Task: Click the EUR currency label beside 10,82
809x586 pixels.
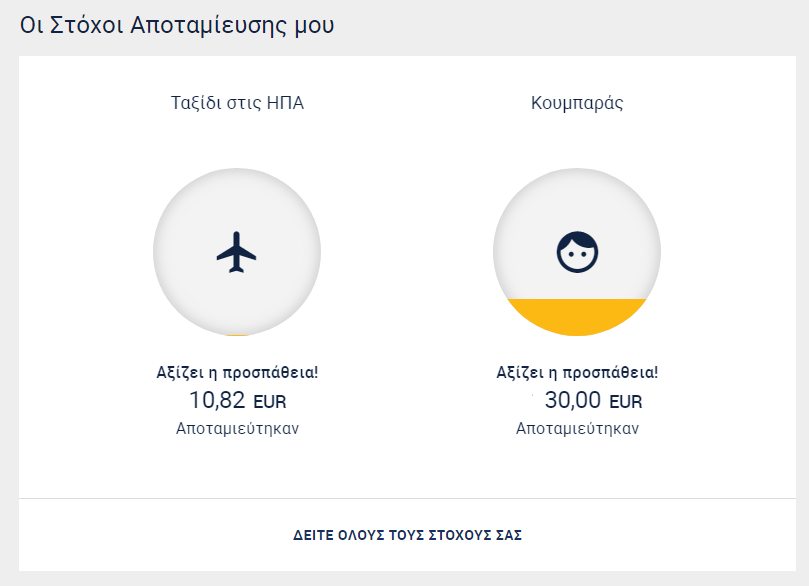Action: (x=269, y=402)
